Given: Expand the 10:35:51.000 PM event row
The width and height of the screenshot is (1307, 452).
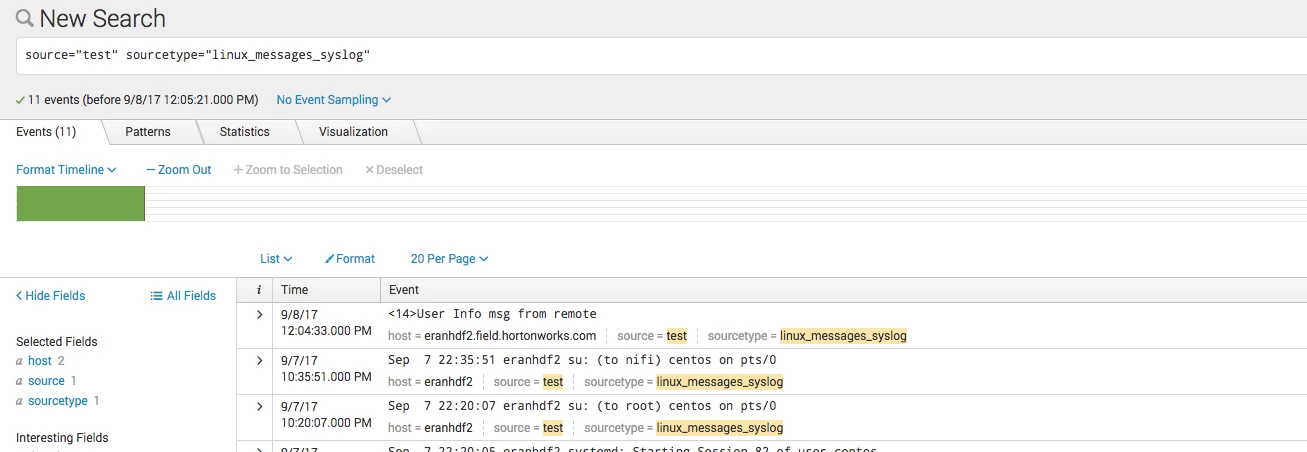Looking at the screenshot, I should (x=259, y=361).
